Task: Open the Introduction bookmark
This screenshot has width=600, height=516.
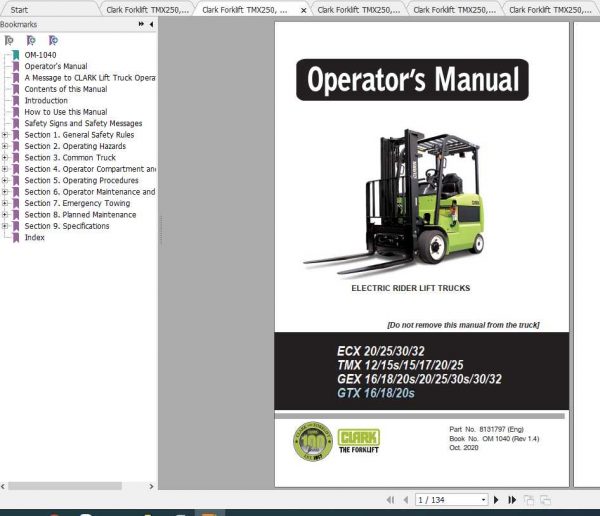Action: 46,100
